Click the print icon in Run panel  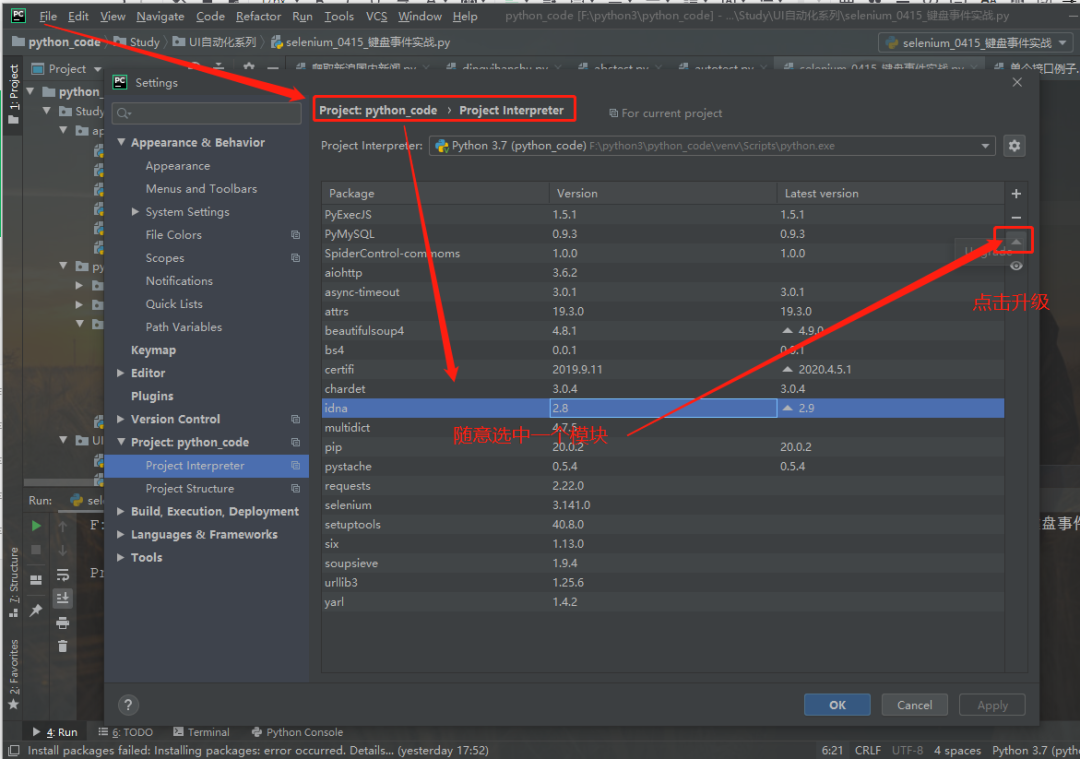pos(63,623)
